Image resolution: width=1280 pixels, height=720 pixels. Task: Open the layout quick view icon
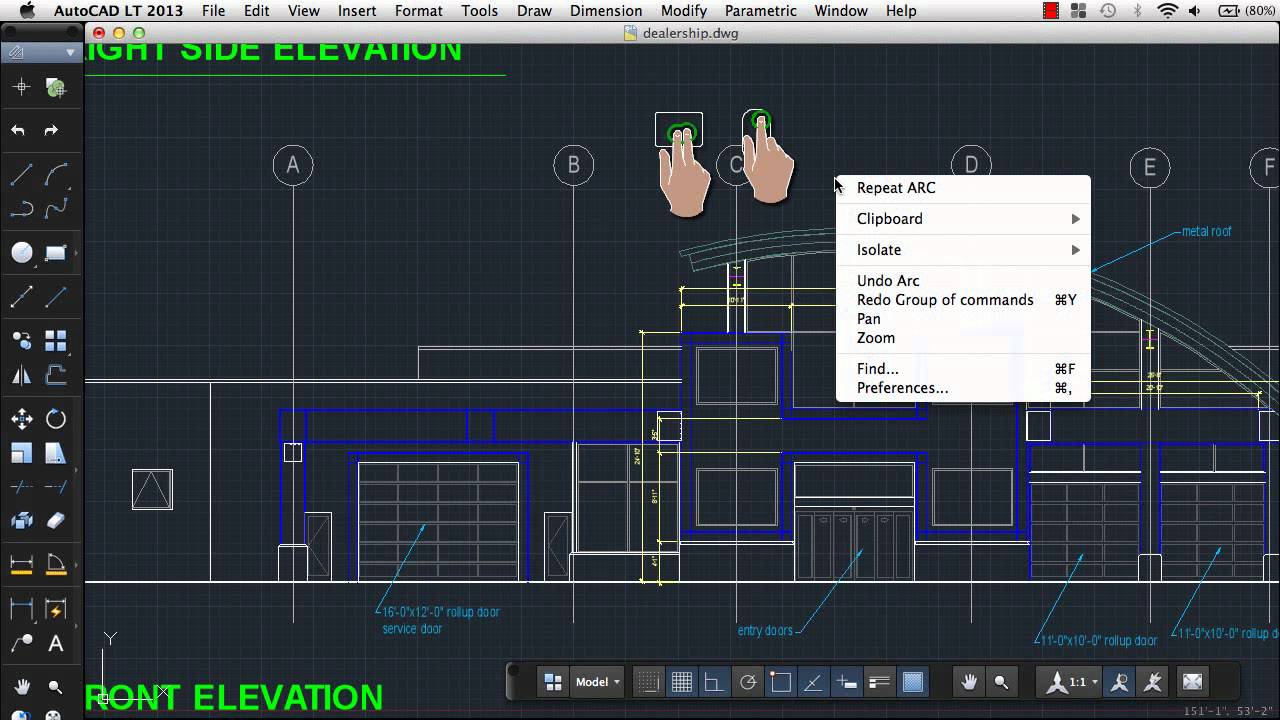553,682
